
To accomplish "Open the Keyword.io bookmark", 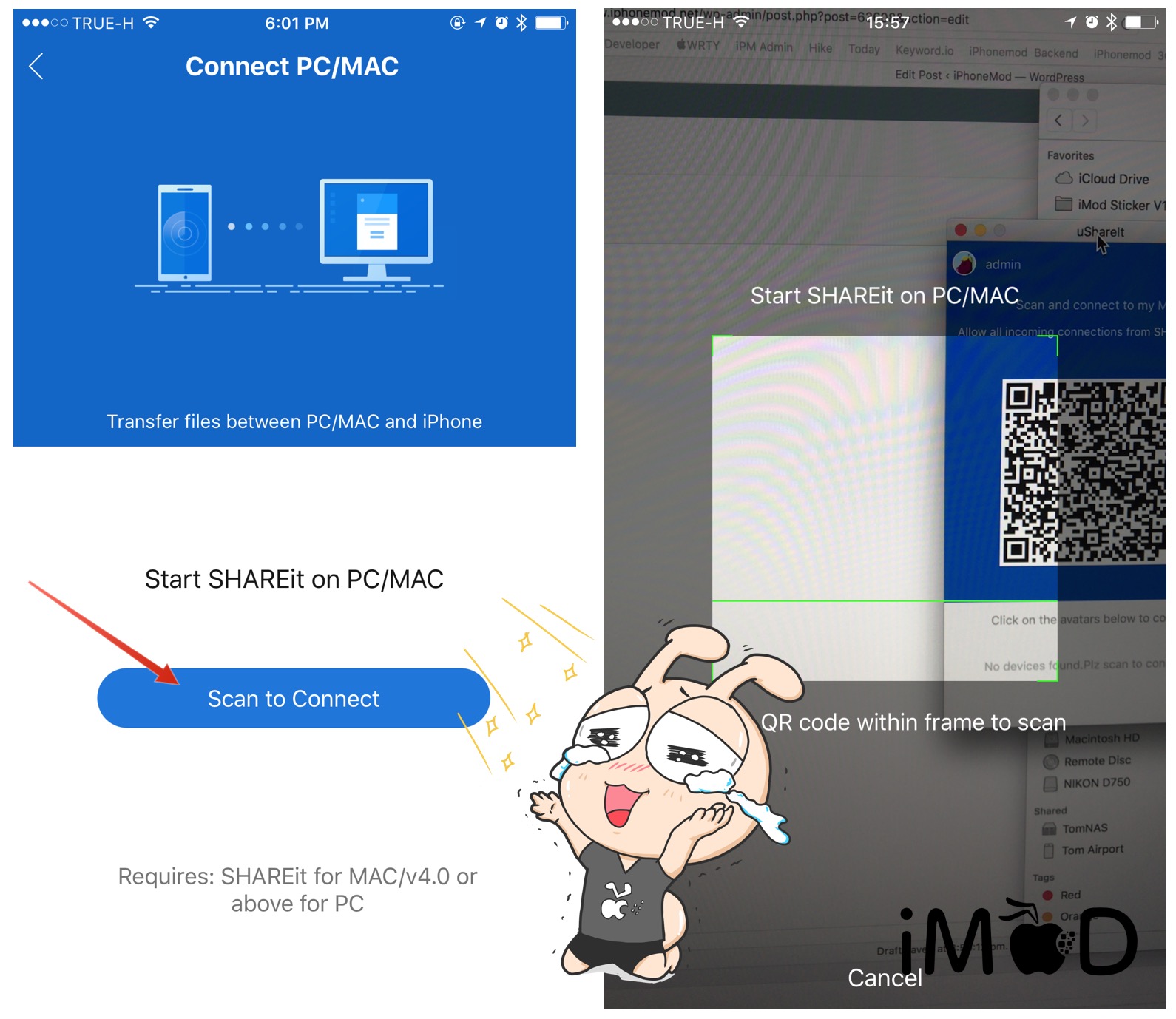I will coord(924,50).
